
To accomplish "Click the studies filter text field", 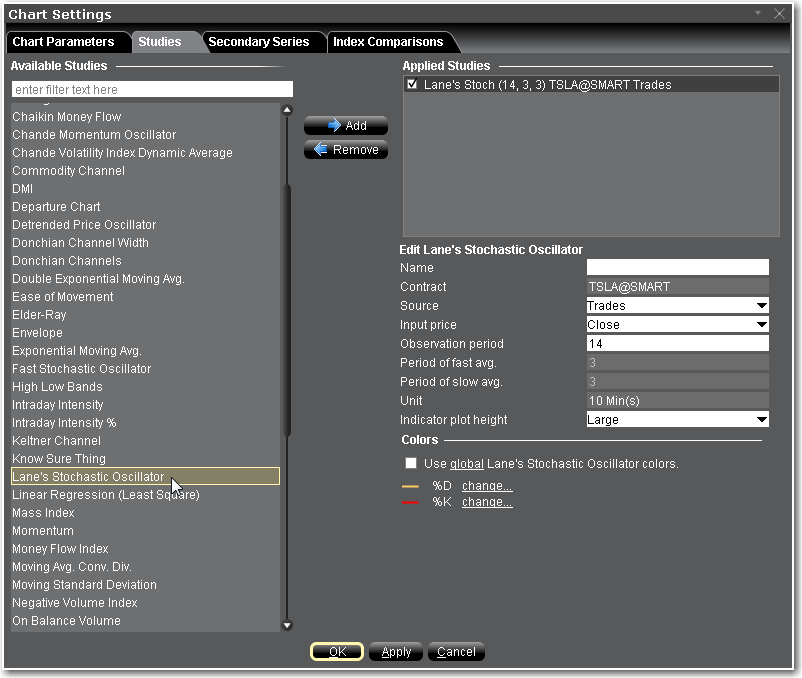I will pos(152,90).
